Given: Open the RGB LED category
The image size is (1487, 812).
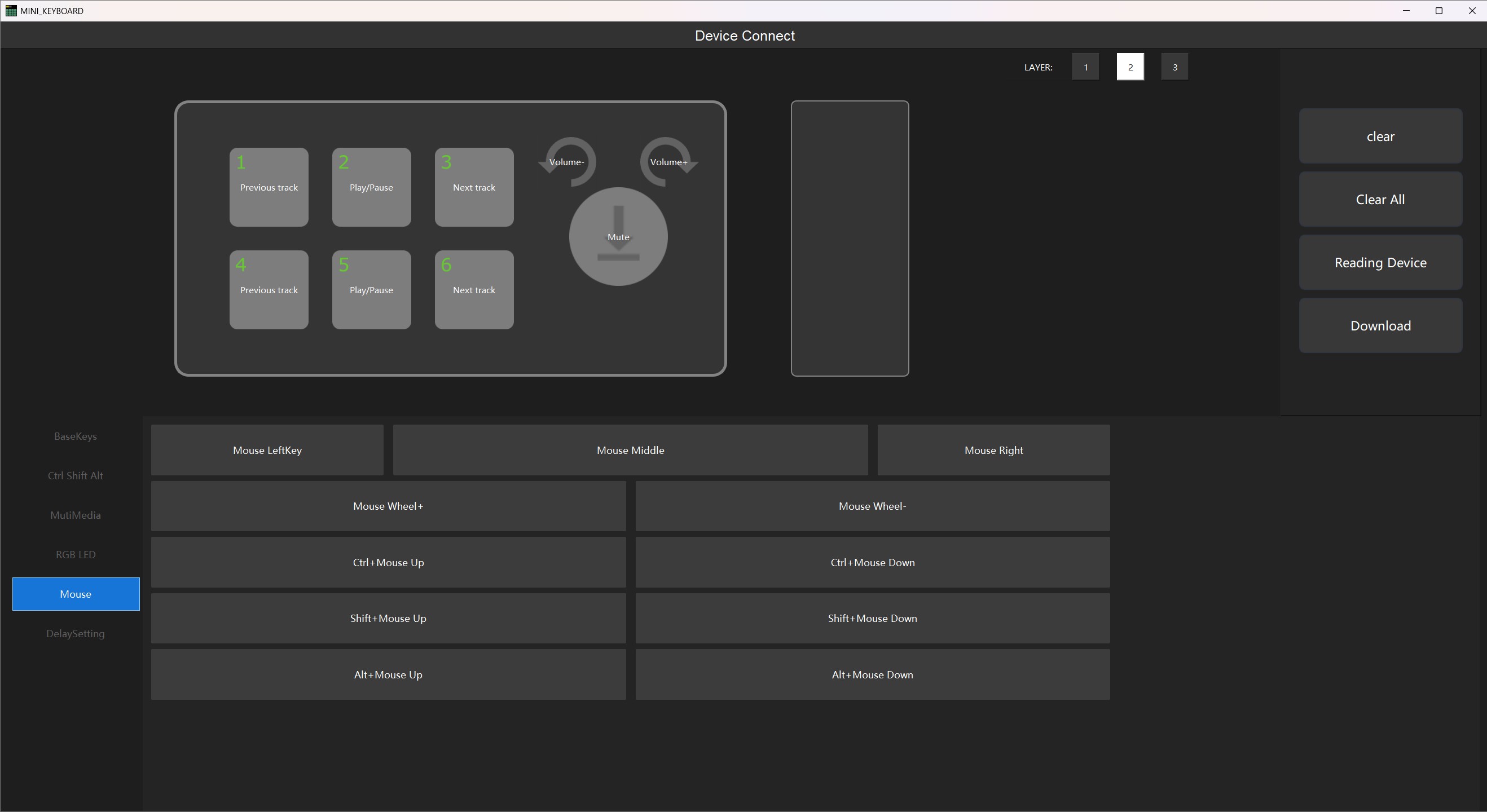Looking at the screenshot, I should pyautogui.click(x=76, y=555).
